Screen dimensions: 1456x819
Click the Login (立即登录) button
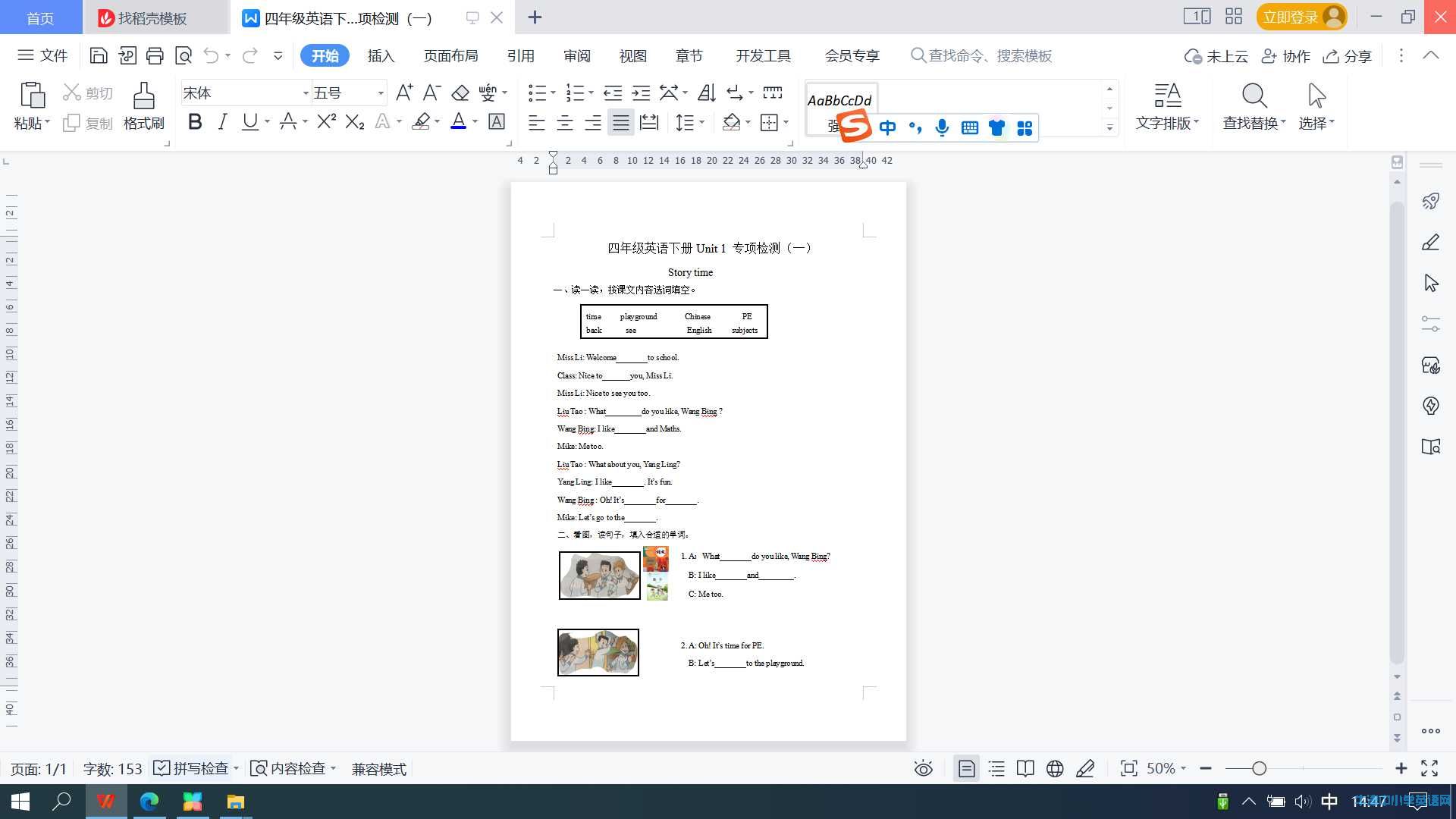coord(1301,17)
